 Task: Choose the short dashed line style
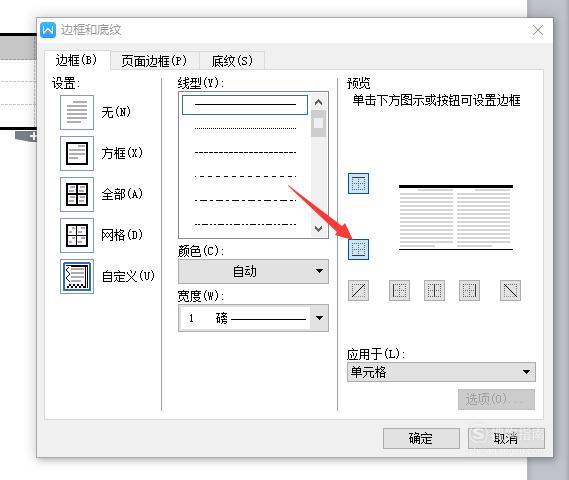(x=245, y=152)
